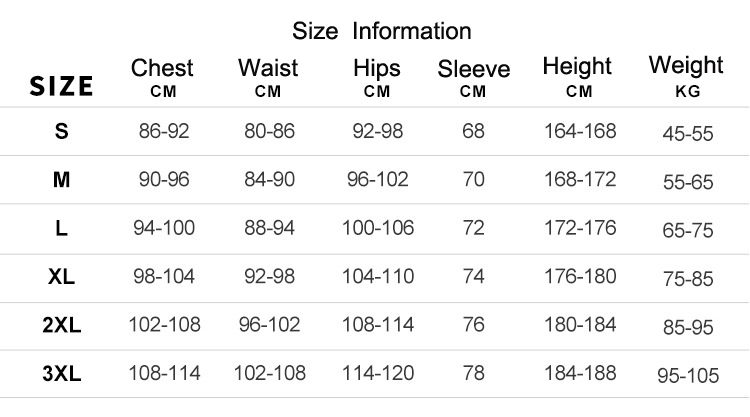Click the Waist CM column header
This screenshot has height=417, width=750.
(268, 77)
